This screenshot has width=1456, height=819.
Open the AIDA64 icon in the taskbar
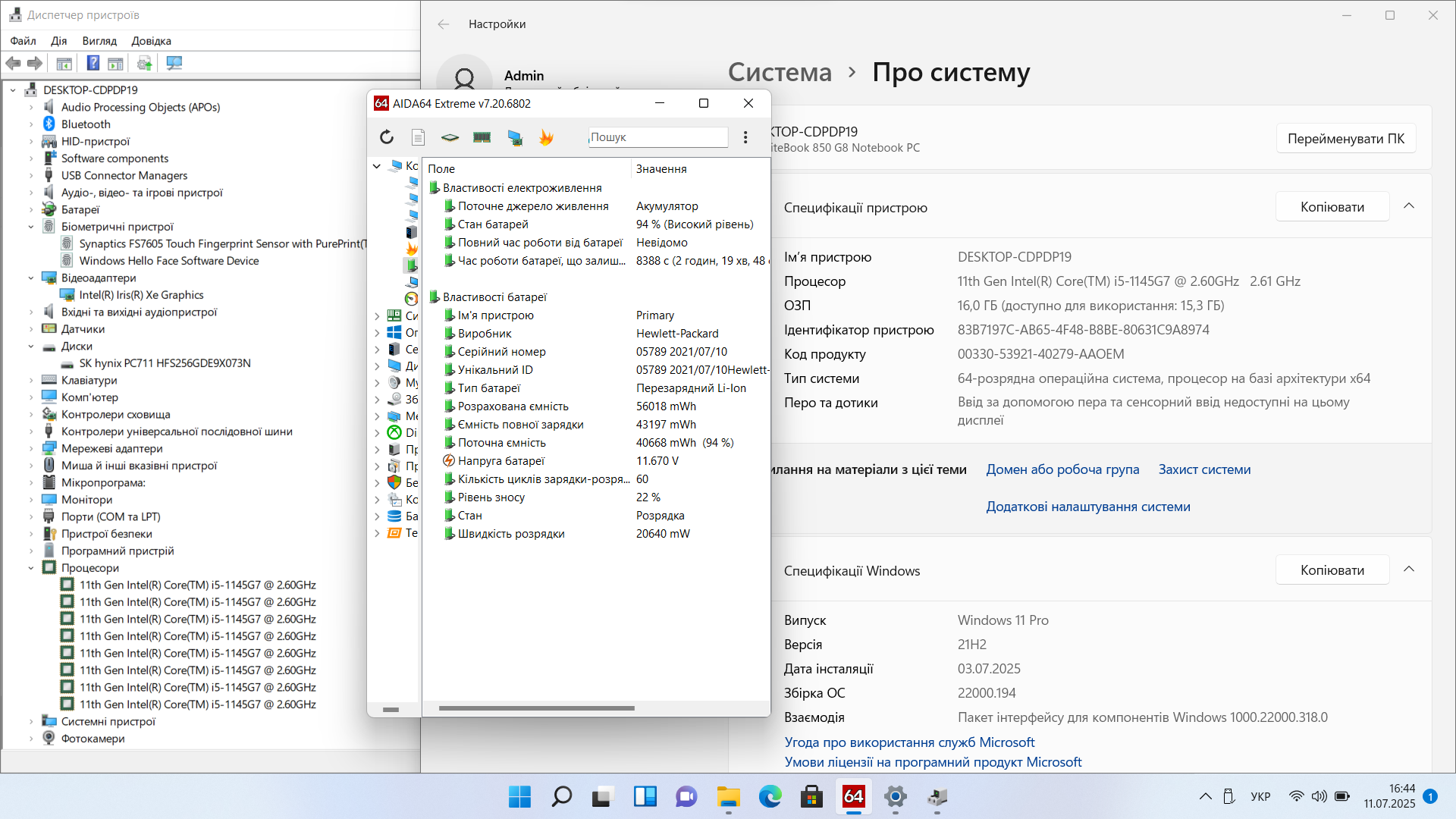click(854, 796)
